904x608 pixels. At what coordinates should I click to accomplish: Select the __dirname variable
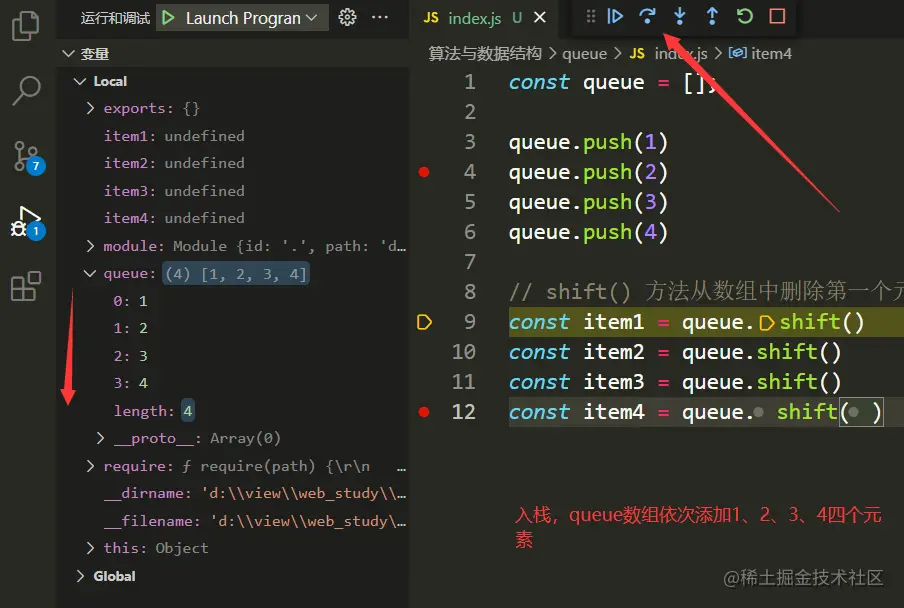[x=255, y=493]
